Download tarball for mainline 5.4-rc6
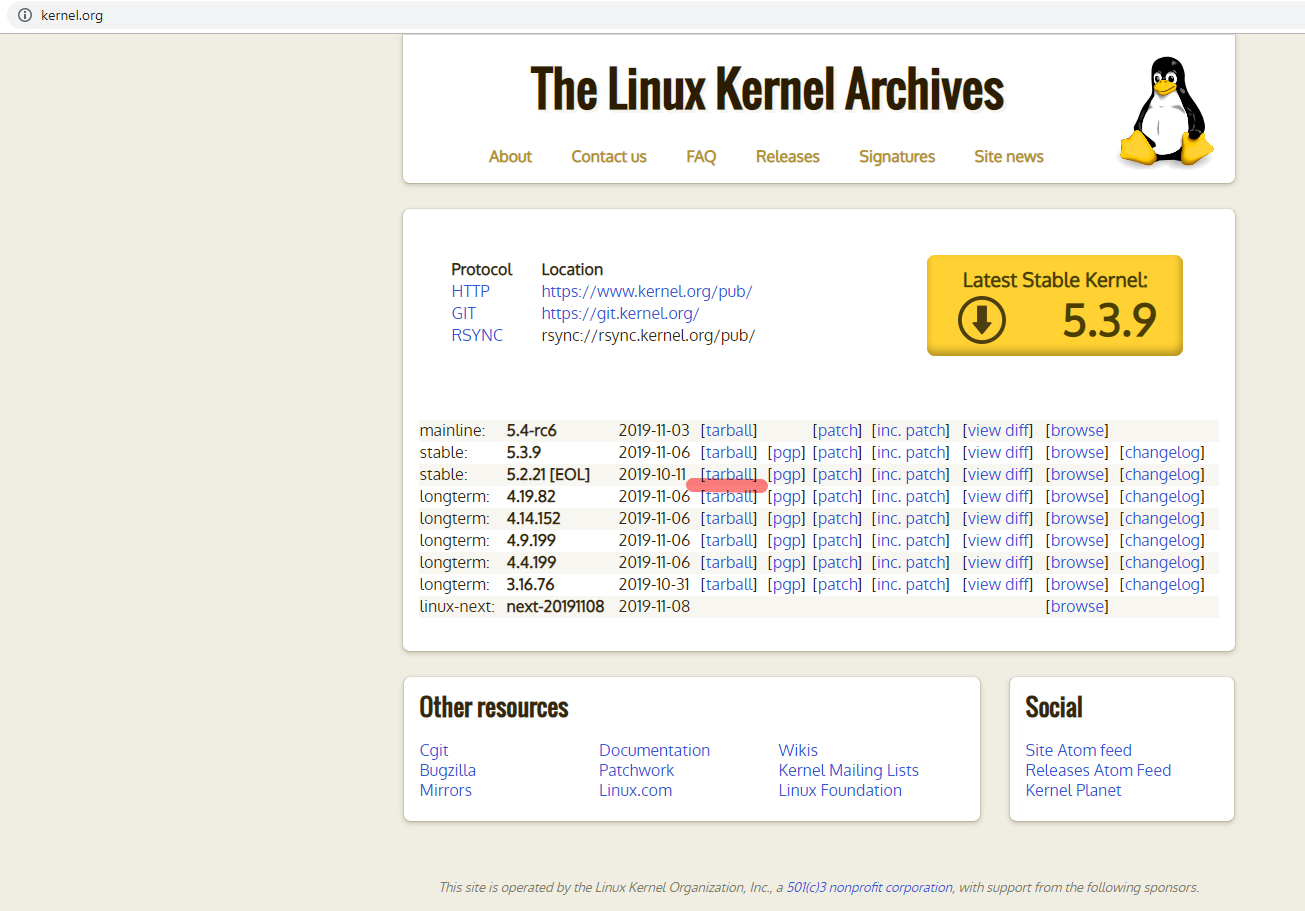1305x911 pixels. click(729, 430)
